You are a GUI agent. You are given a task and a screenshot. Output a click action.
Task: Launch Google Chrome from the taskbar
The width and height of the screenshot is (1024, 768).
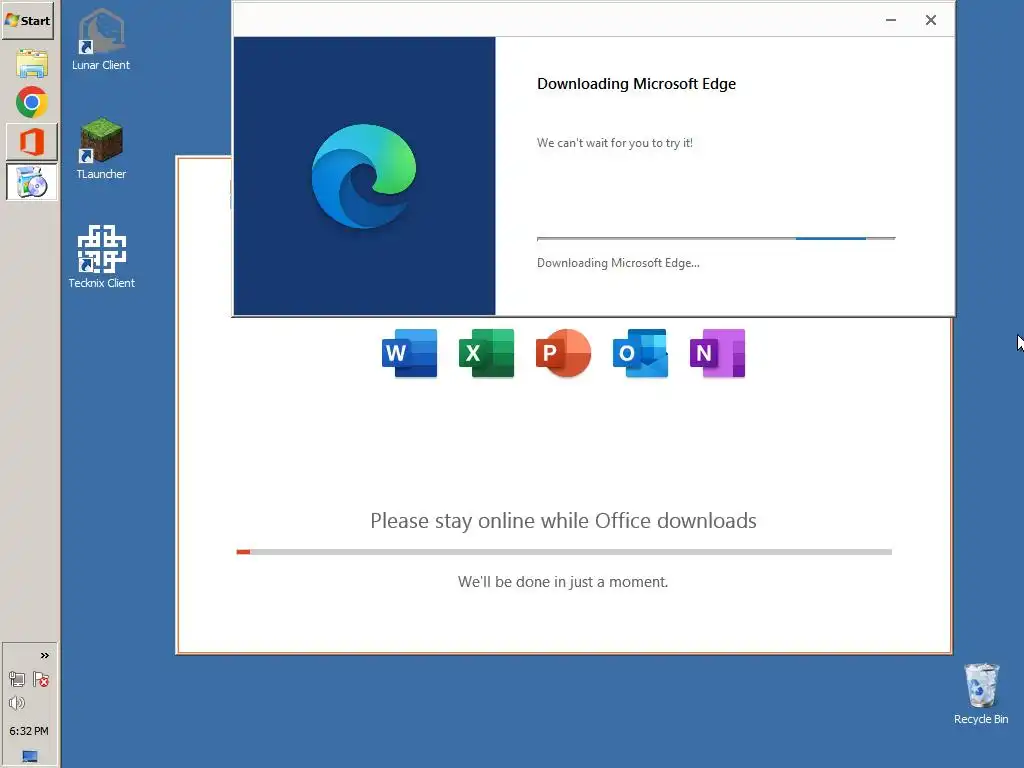point(31,103)
